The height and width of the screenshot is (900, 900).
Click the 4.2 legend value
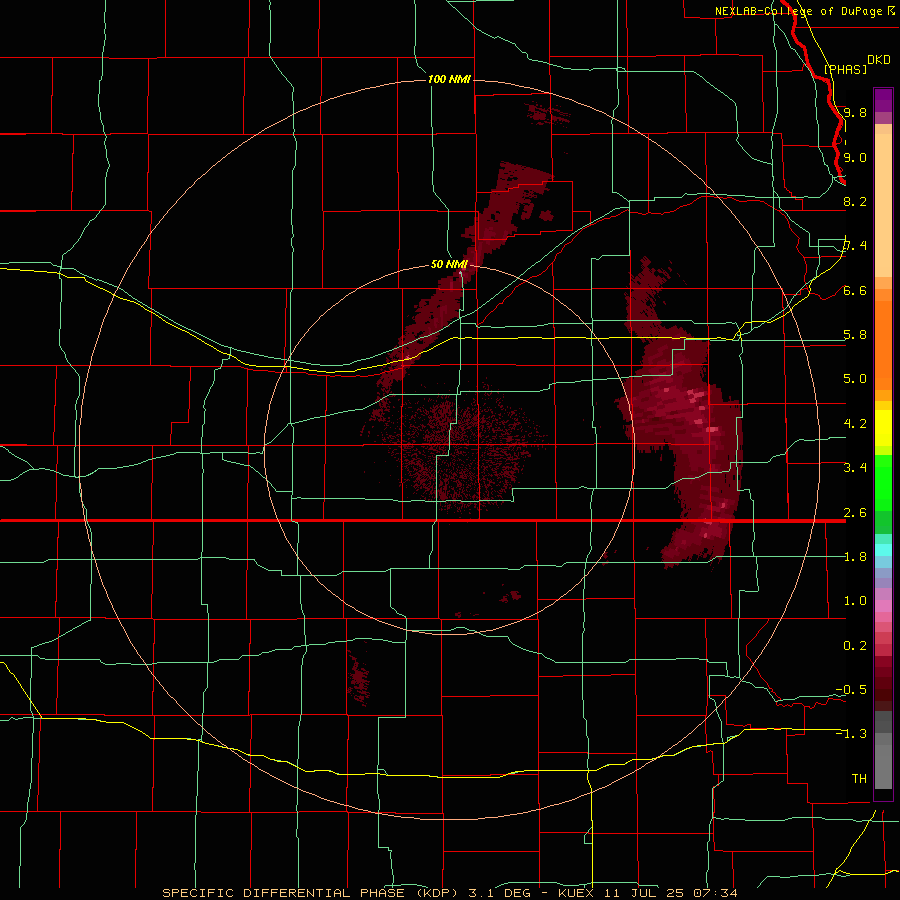coord(855,424)
